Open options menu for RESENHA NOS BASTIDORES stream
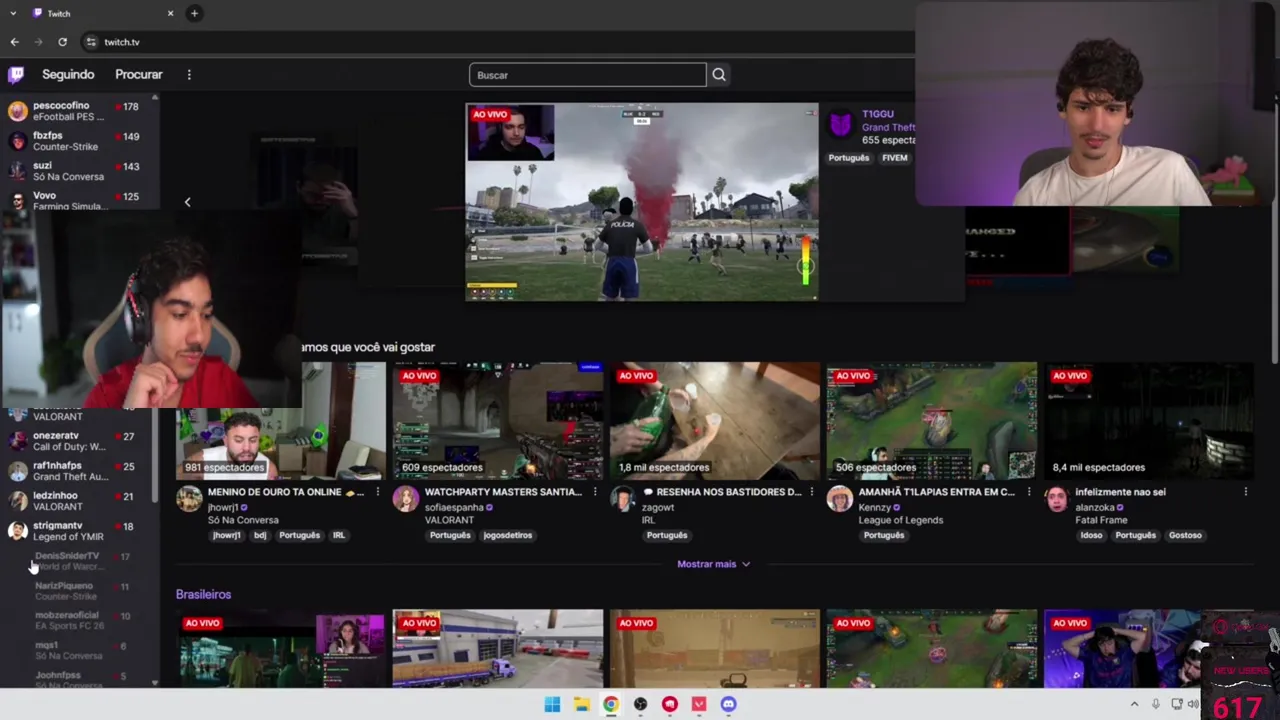The height and width of the screenshot is (720, 1280). 812,492
